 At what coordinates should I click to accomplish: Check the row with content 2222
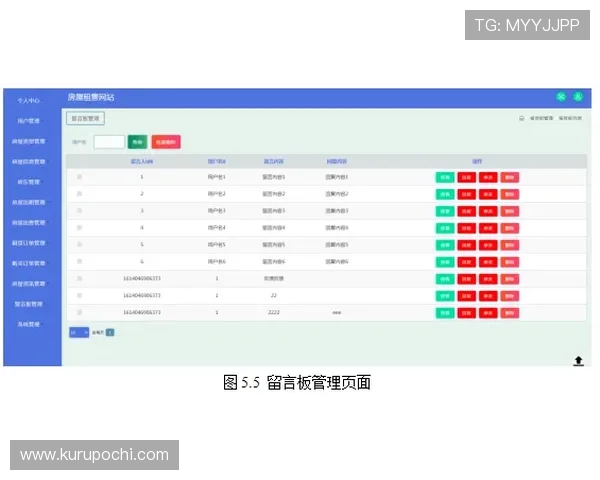(x=79, y=313)
